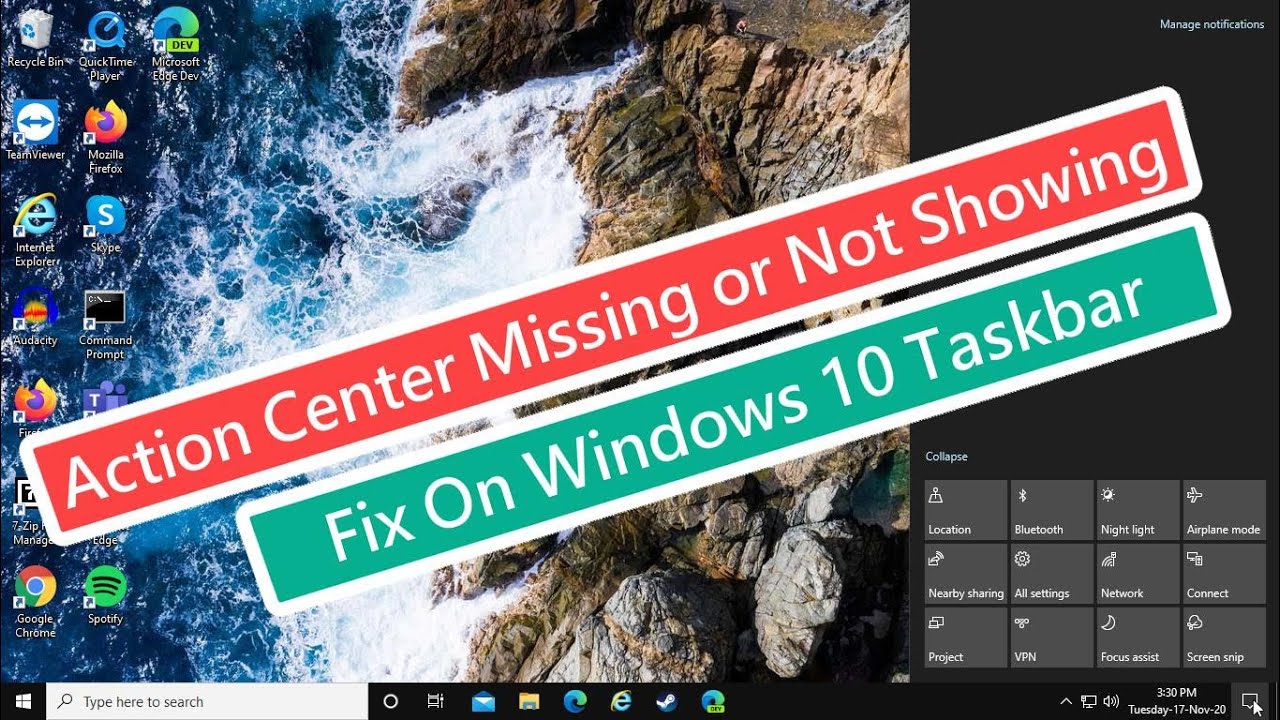This screenshot has width=1280, height=720.
Task: Click the Type here to search box
Action: pos(208,702)
